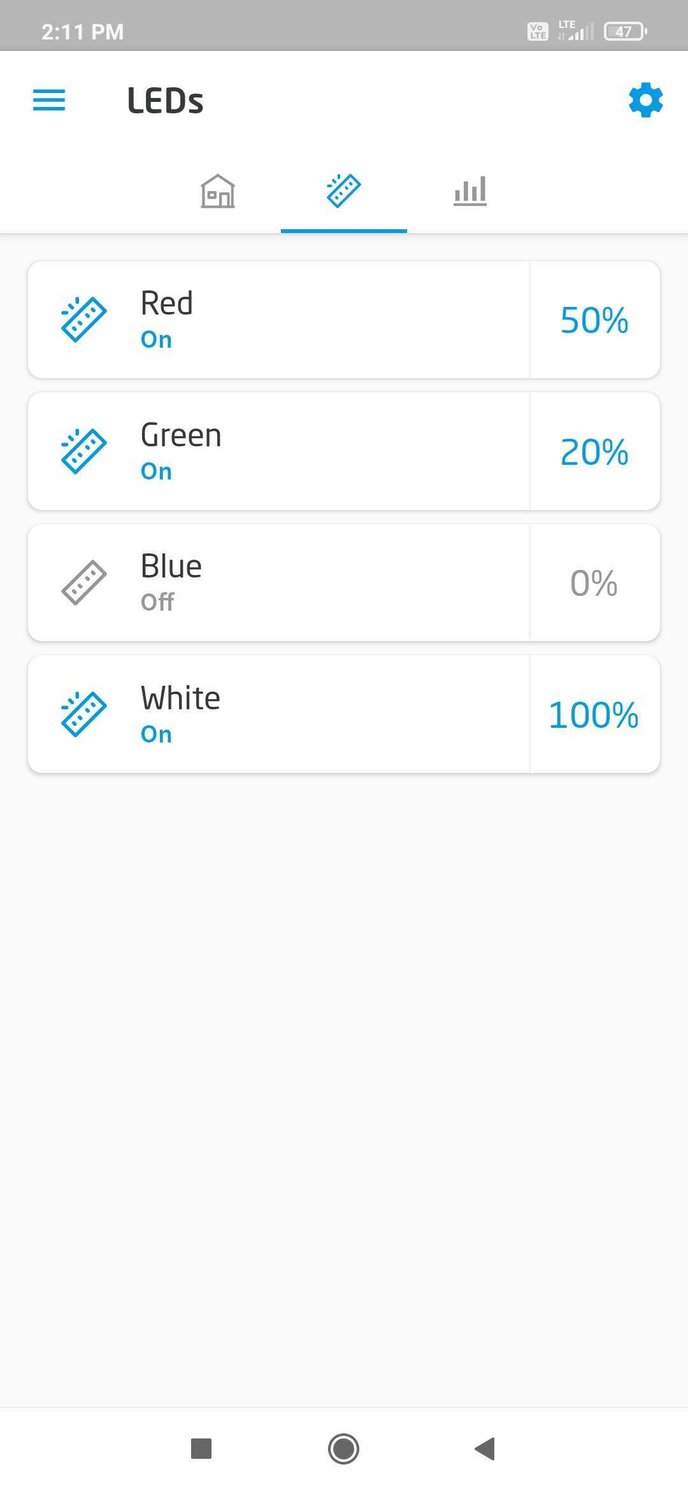Toggle the White light On status

[x=156, y=734]
